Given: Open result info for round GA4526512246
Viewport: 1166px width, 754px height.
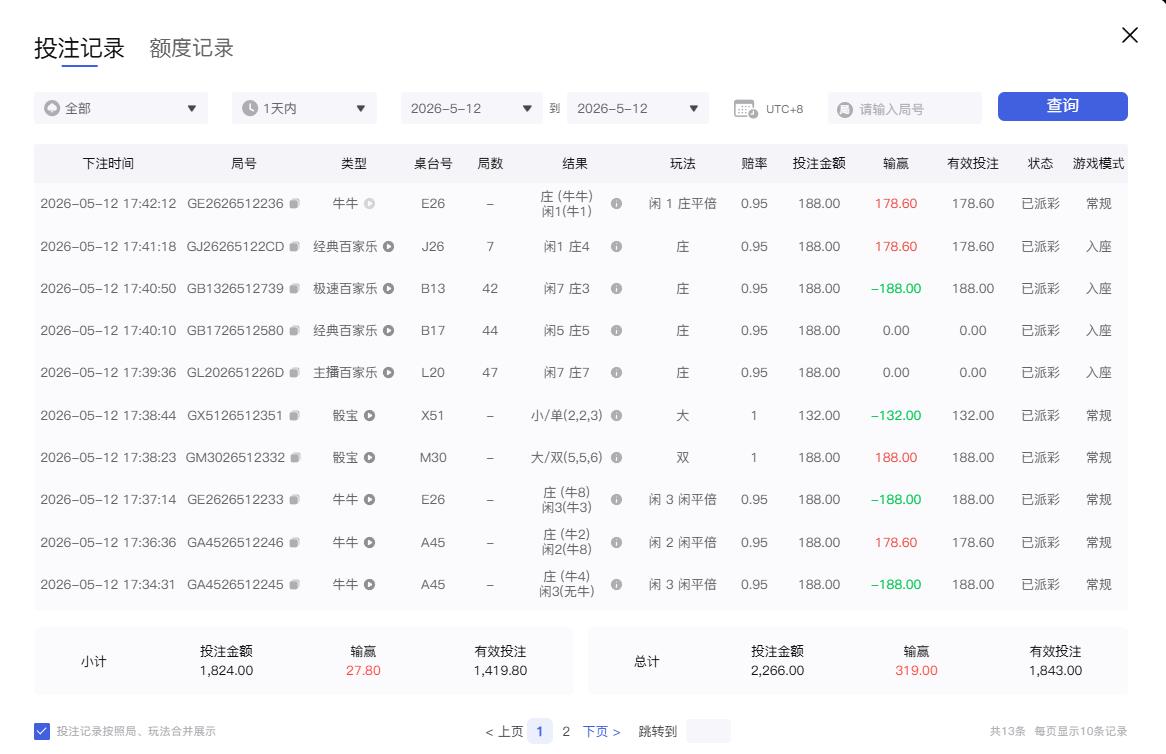Looking at the screenshot, I should [x=616, y=543].
